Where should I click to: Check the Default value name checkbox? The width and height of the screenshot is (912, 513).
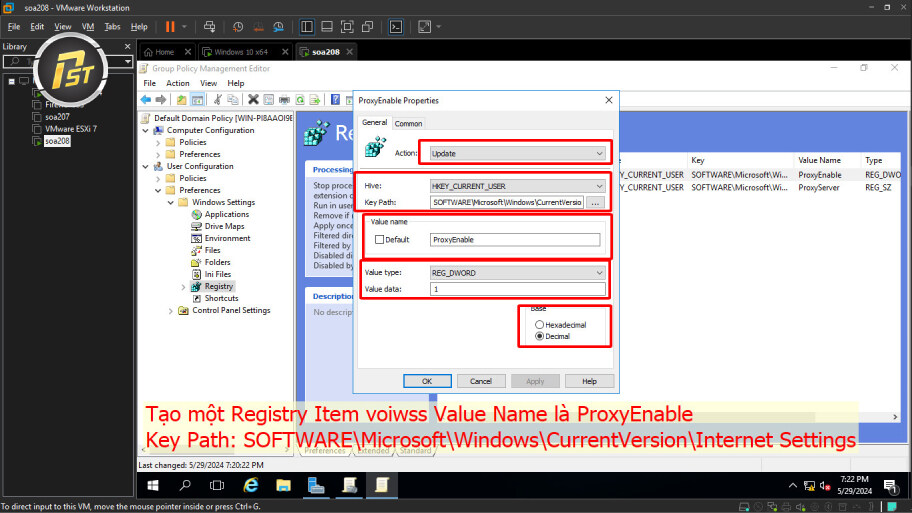pyautogui.click(x=380, y=240)
